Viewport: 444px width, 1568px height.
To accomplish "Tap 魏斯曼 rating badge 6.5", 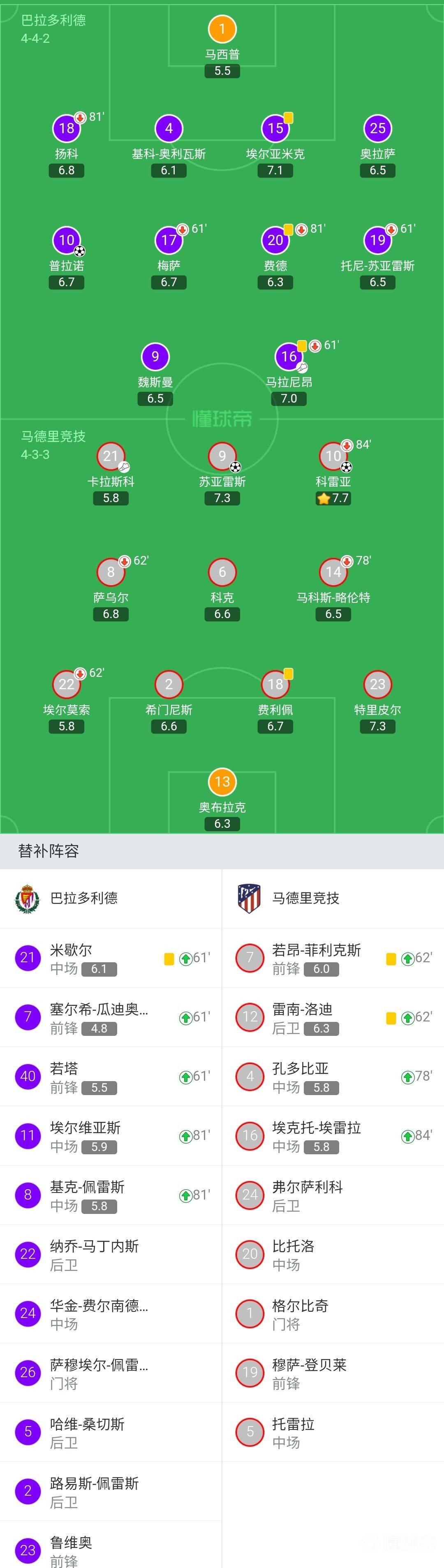I will coord(155,399).
